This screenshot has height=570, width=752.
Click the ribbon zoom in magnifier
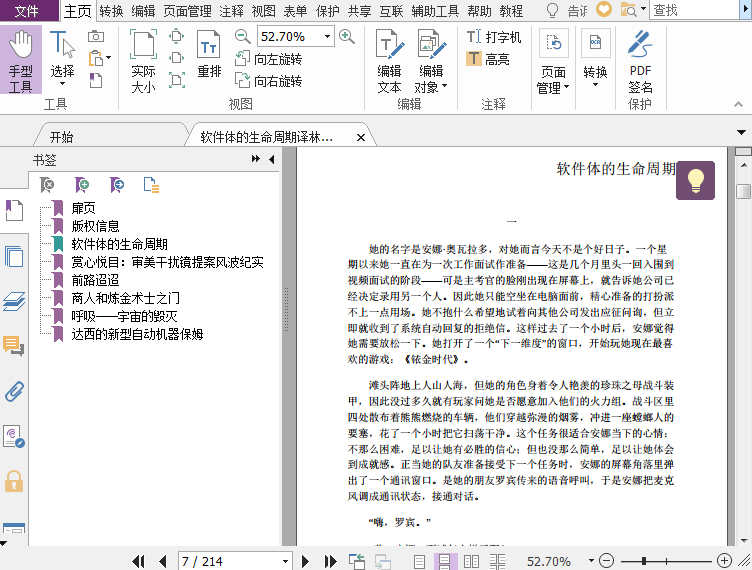[347, 36]
